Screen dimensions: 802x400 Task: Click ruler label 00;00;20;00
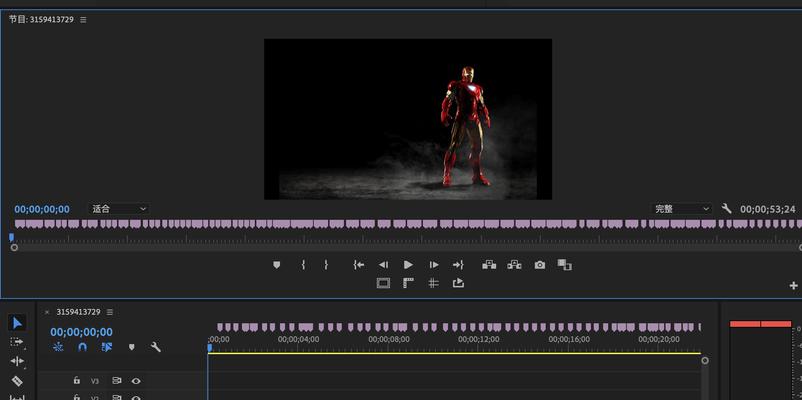(x=659, y=339)
